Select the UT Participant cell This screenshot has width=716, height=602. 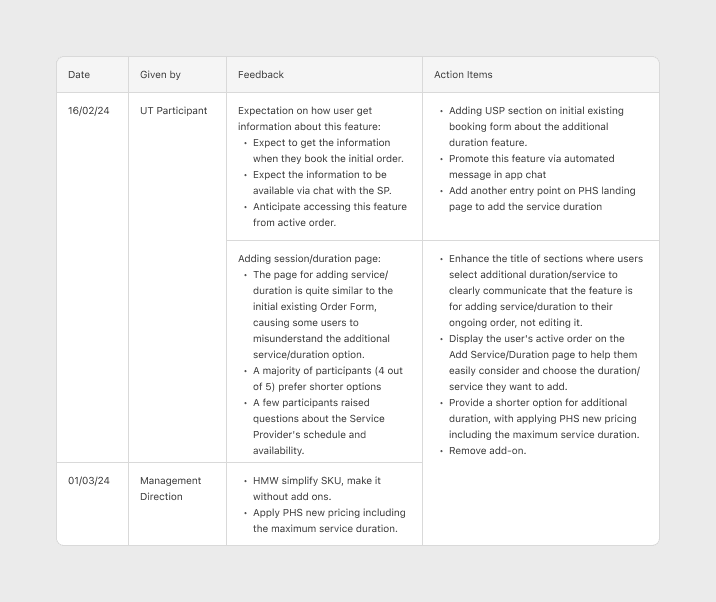click(174, 111)
